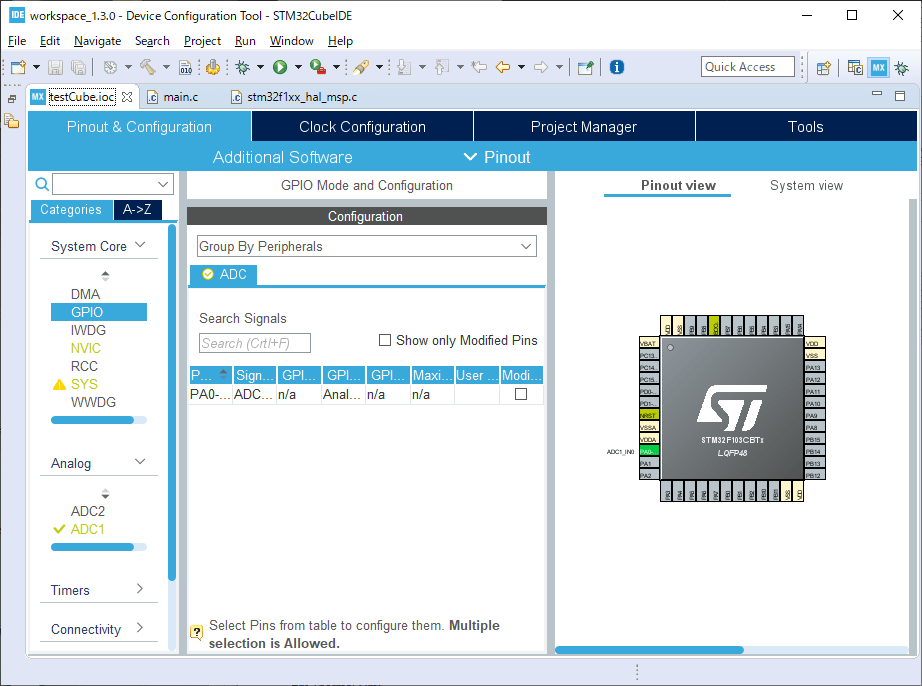The image size is (922, 686).
Task: Open the STM32CubeMX perspective icon
Action: tap(876, 67)
